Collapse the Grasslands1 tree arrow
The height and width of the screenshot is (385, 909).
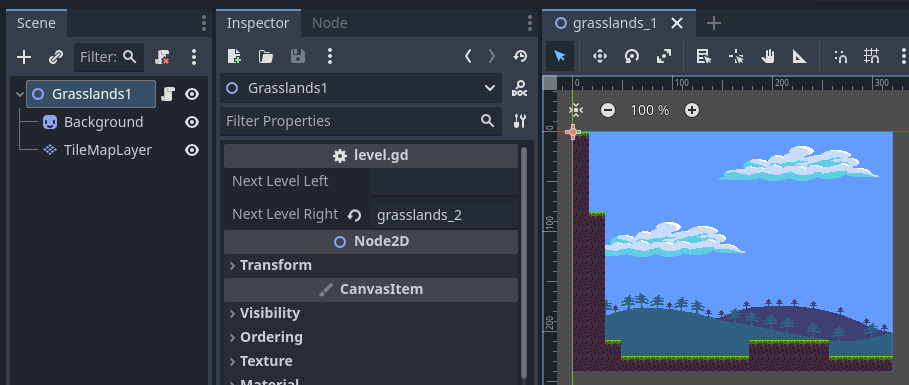[x=20, y=94]
